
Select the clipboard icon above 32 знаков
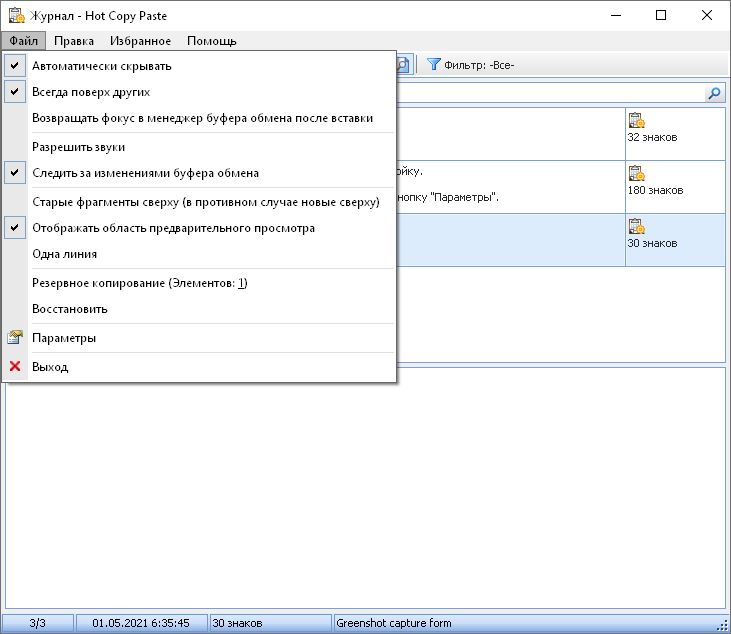pos(636,120)
